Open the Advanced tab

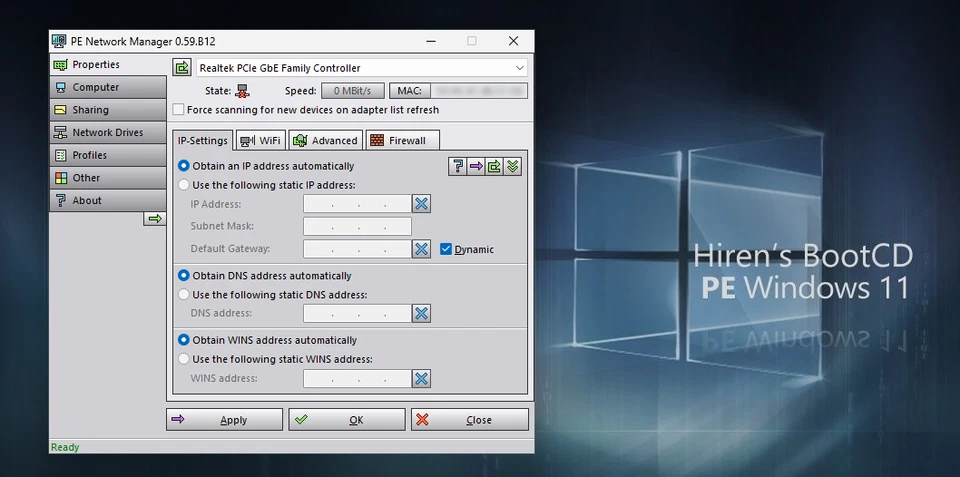point(326,140)
